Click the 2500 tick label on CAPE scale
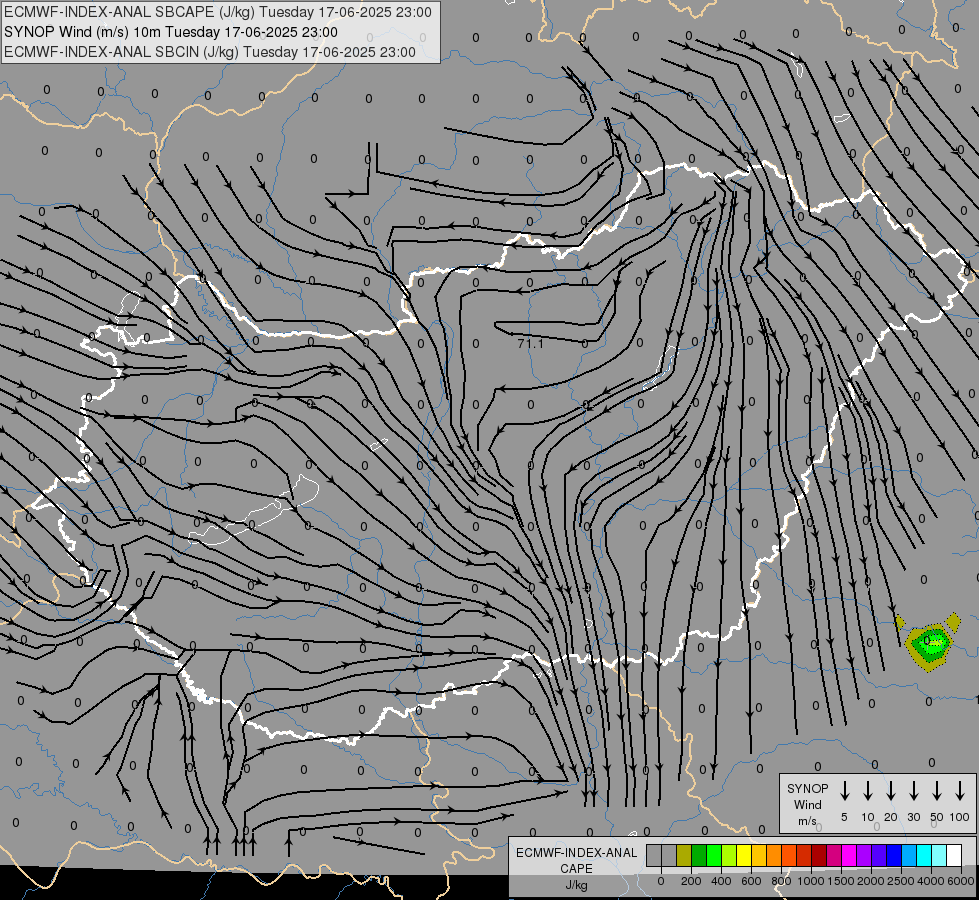 click(x=901, y=881)
